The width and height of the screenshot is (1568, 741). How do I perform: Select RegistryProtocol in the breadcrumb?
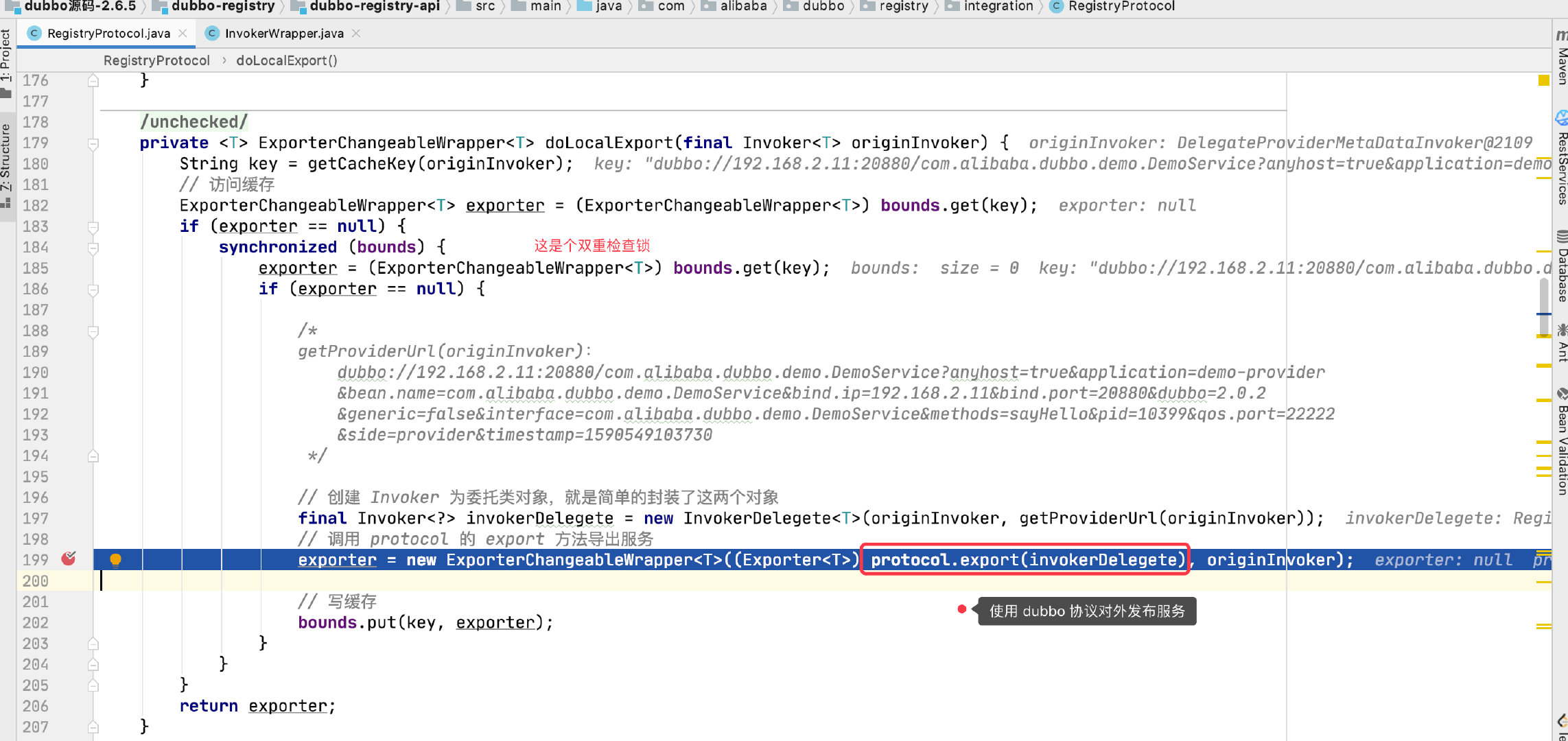pyautogui.click(x=156, y=60)
